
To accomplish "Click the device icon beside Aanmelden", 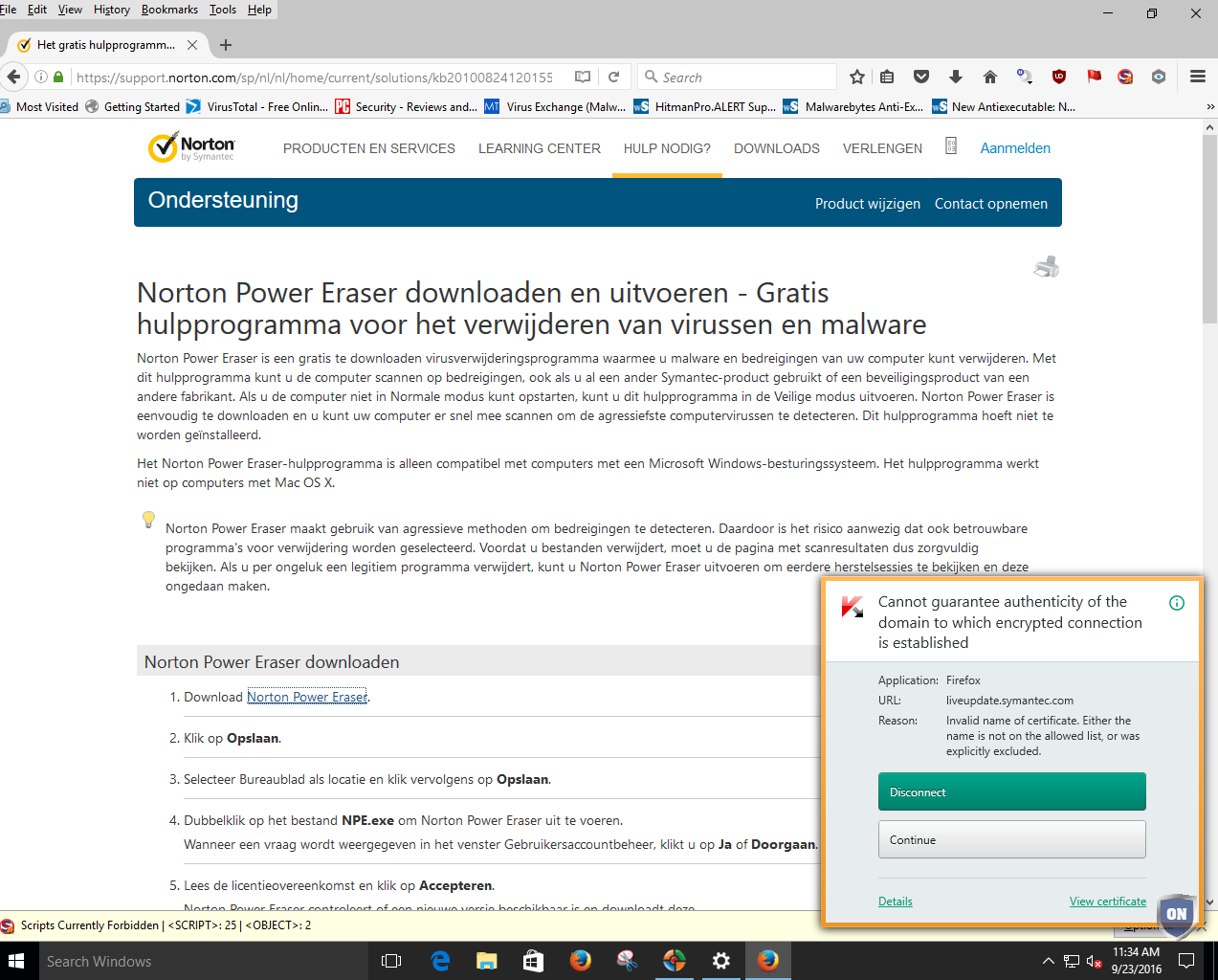I will pyautogui.click(x=951, y=145).
